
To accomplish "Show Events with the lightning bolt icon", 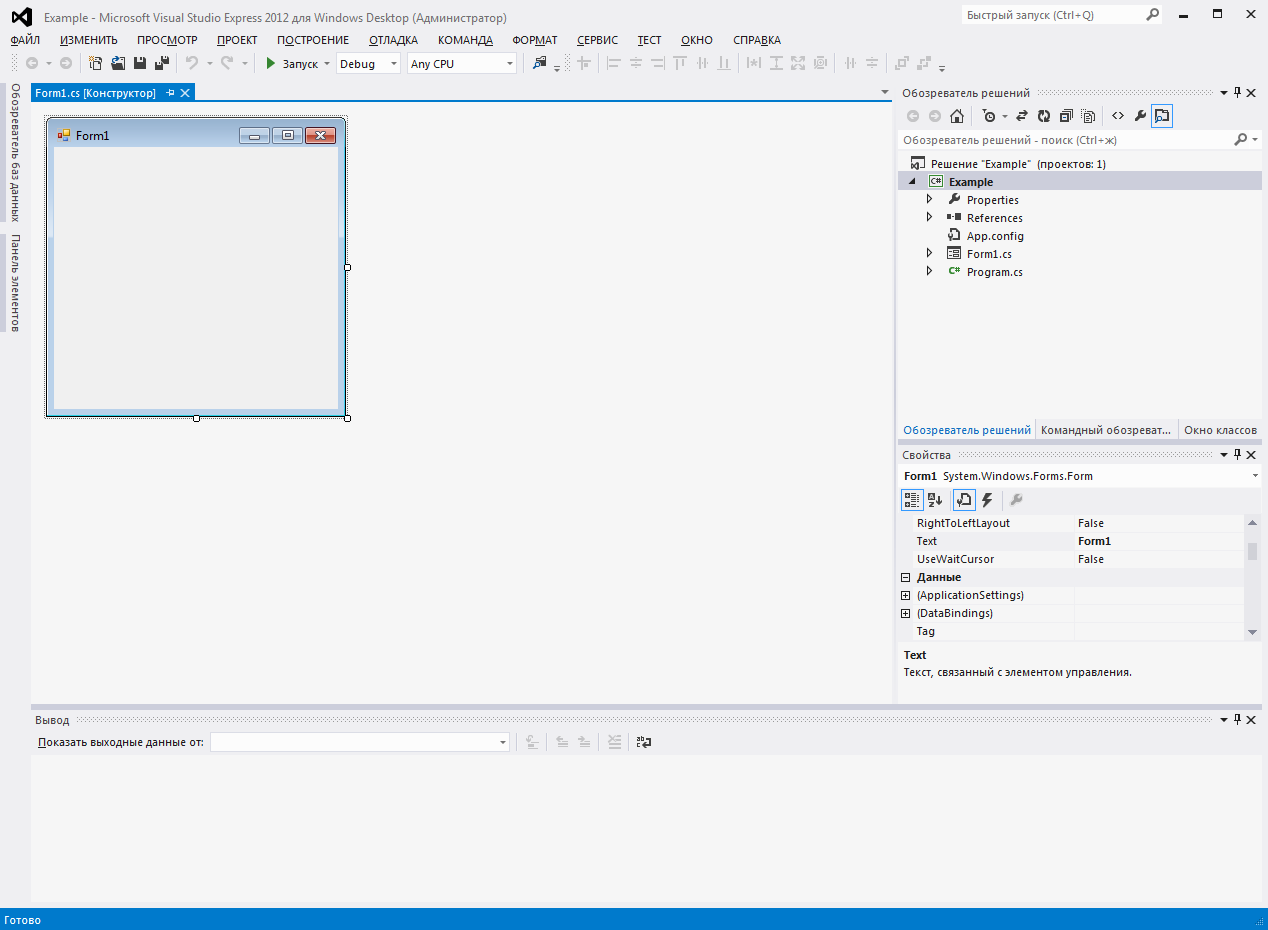I will (x=987, y=500).
